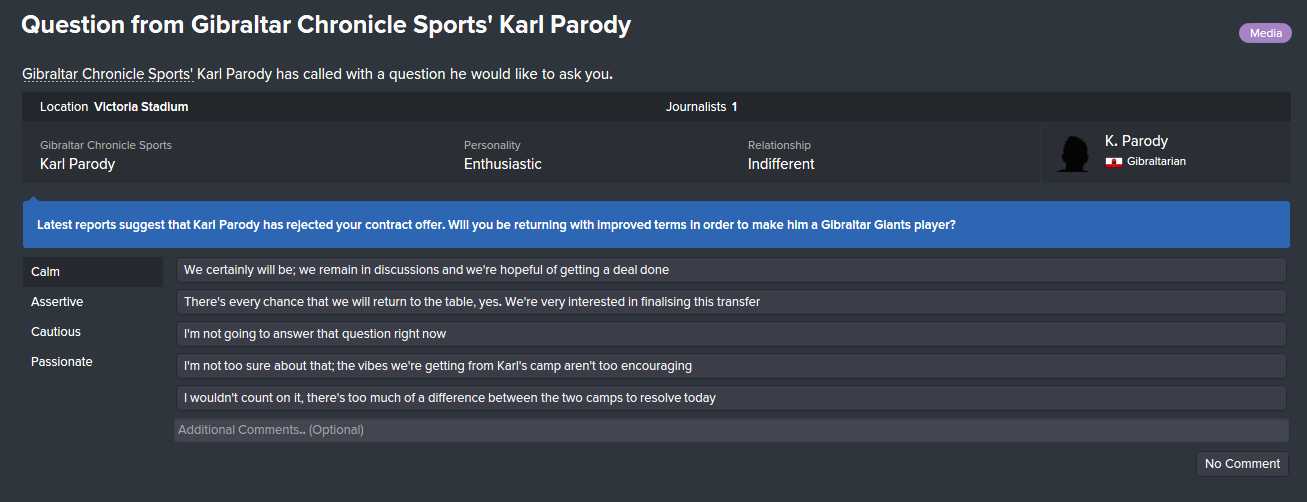This screenshot has width=1307, height=502.
Task: Choose the Cautious tone option
Action: click(93, 332)
